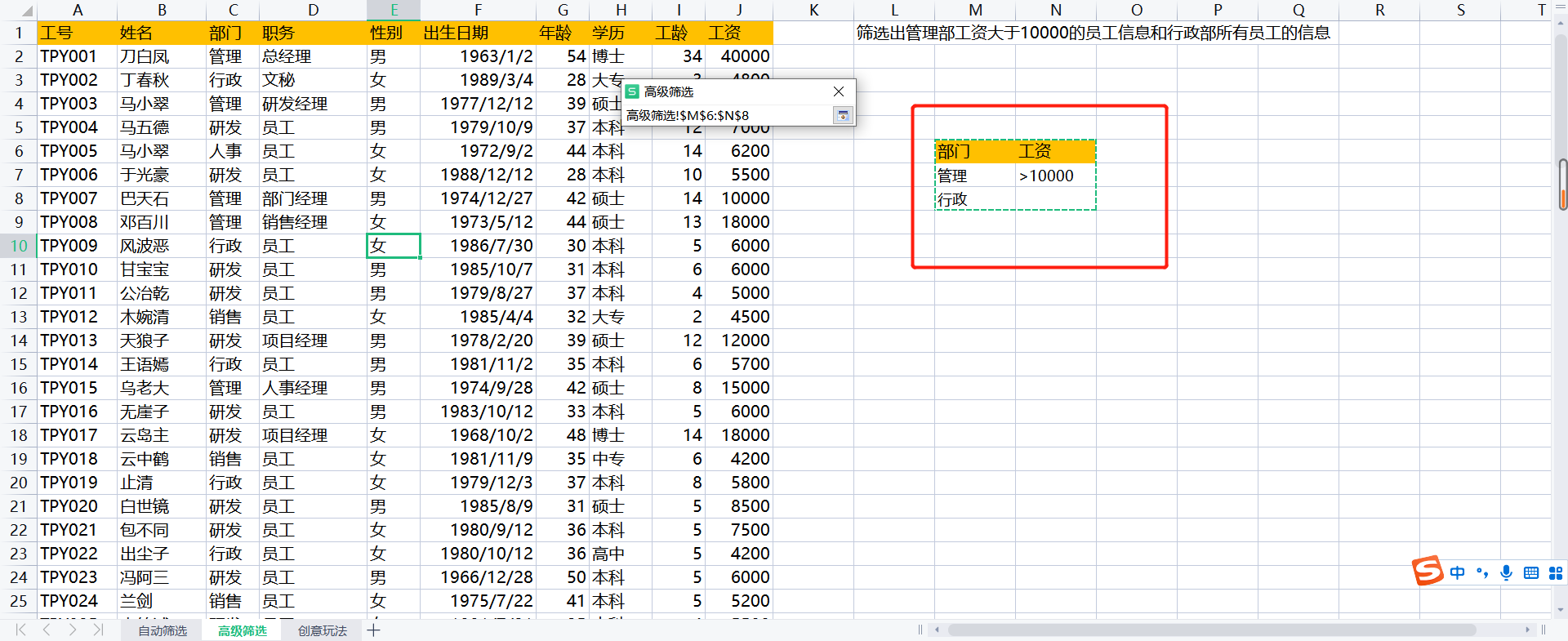
Task: Click the 中专 education cell in row 19
Action: (x=621, y=459)
